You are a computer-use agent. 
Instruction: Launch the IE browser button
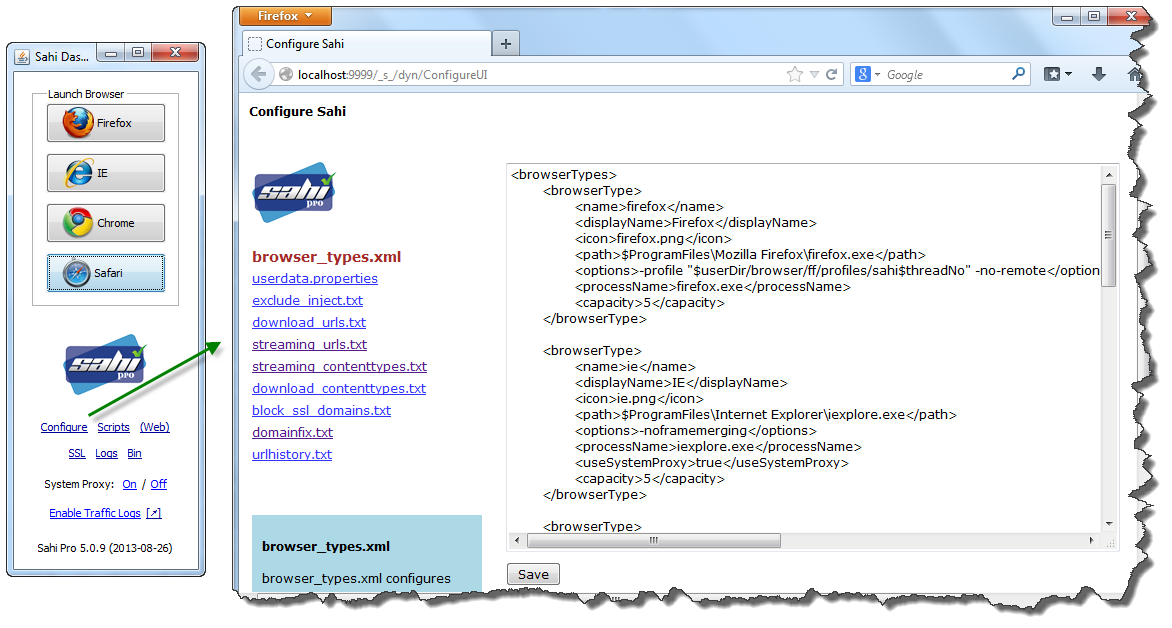click(x=105, y=173)
